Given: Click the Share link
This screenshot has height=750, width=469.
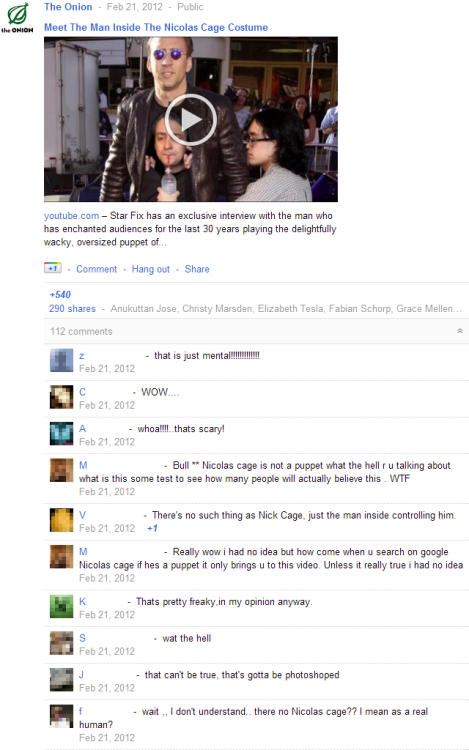Looking at the screenshot, I should pyautogui.click(x=197, y=269).
